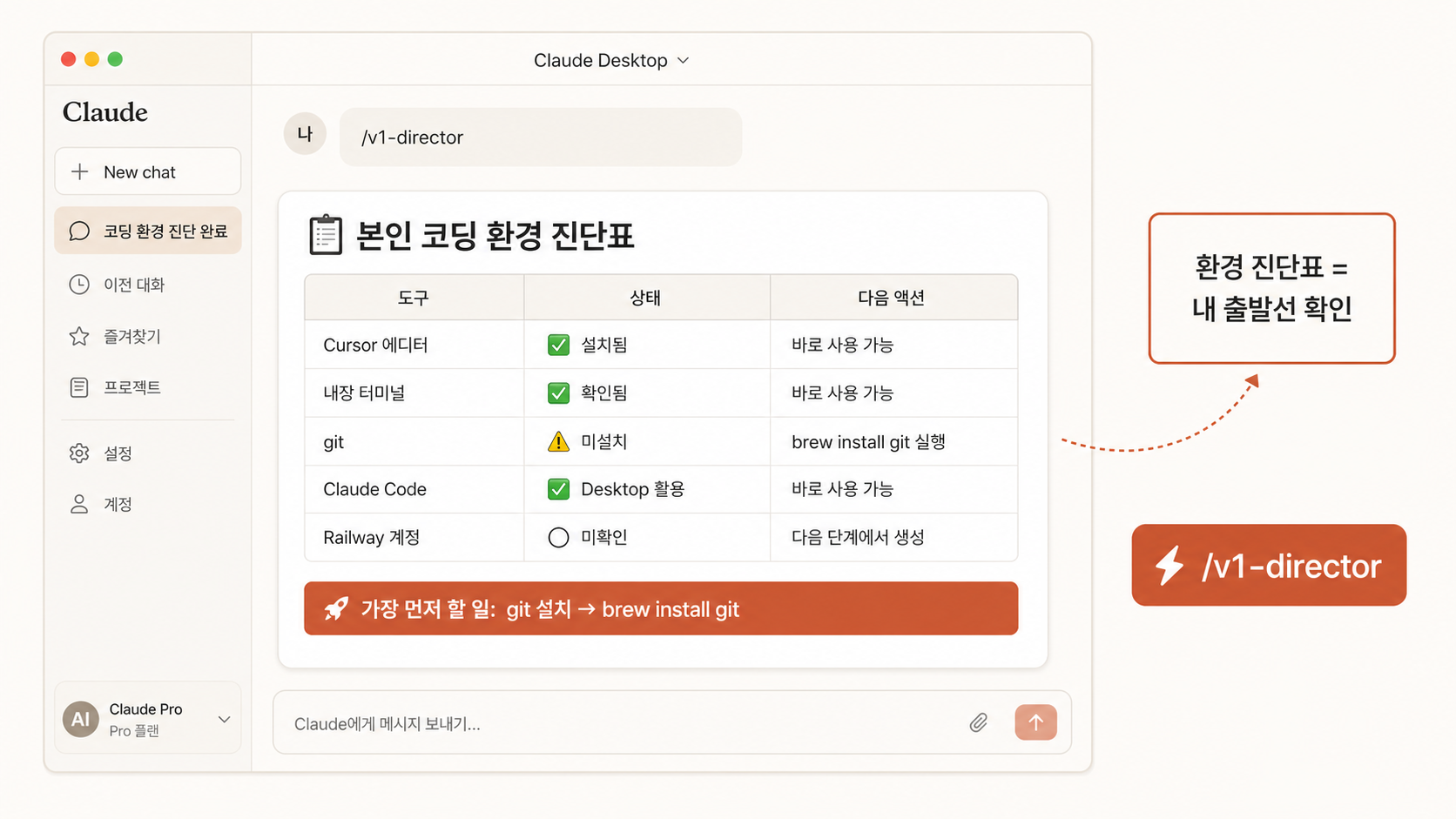The image size is (1456, 819).
Task: Click the clock icon for 이전 대화
Action: tap(79, 285)
